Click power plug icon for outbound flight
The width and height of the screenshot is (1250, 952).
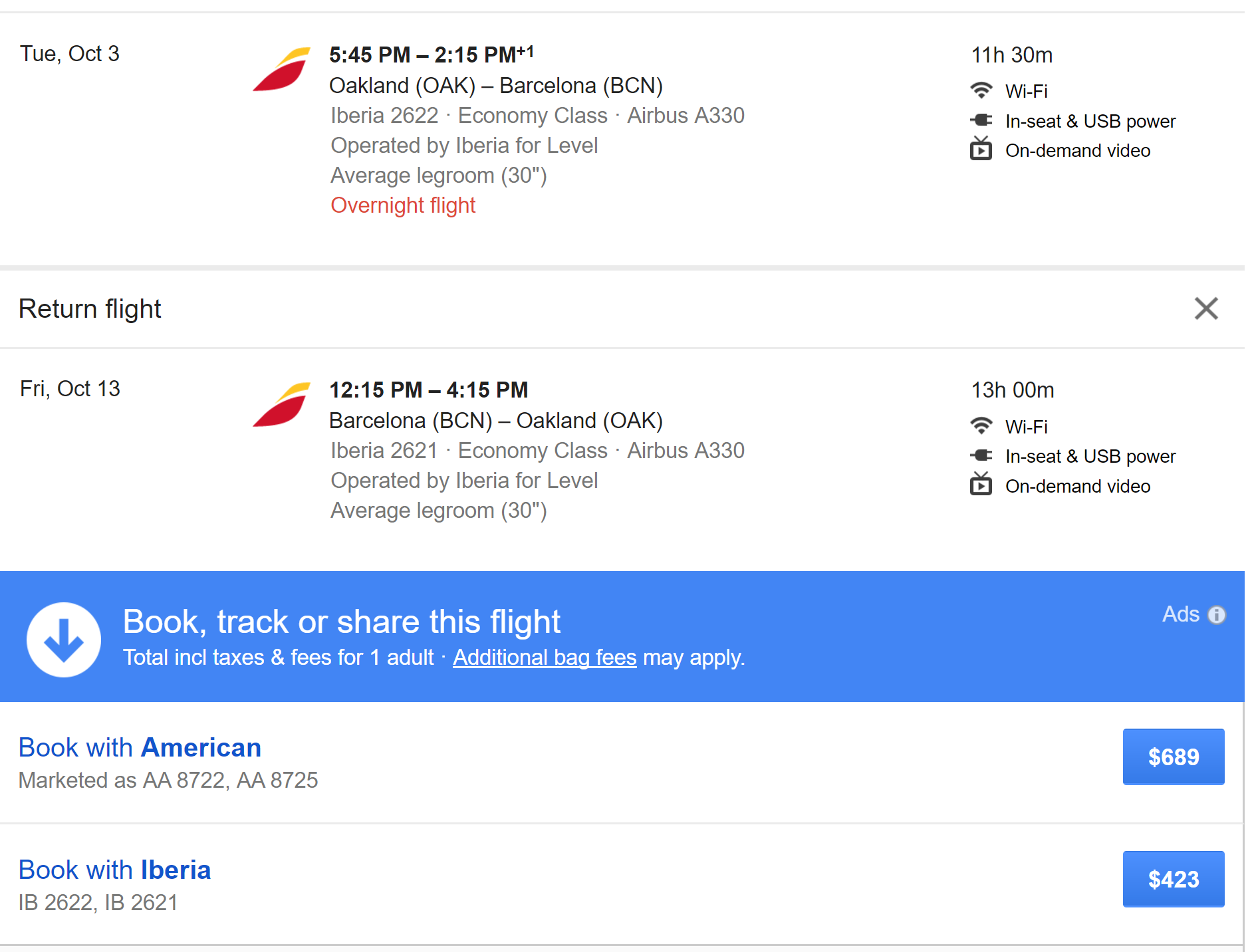981,120
